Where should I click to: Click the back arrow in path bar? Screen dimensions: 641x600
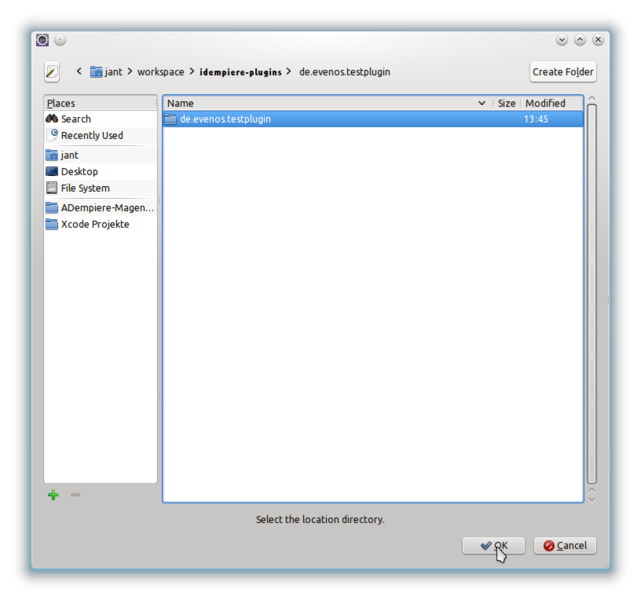tap(79, 72)
